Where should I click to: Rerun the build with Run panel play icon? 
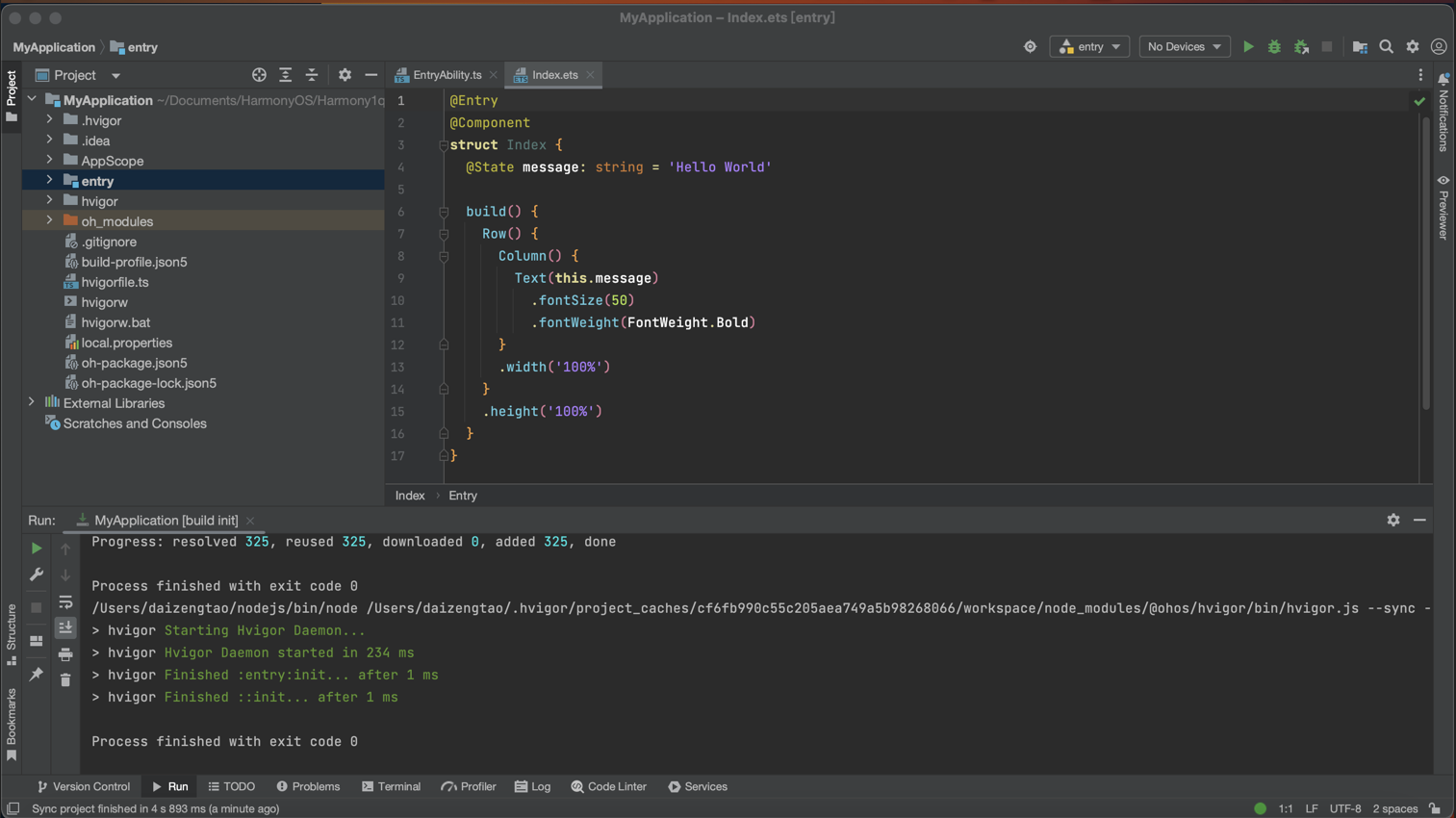37,549
